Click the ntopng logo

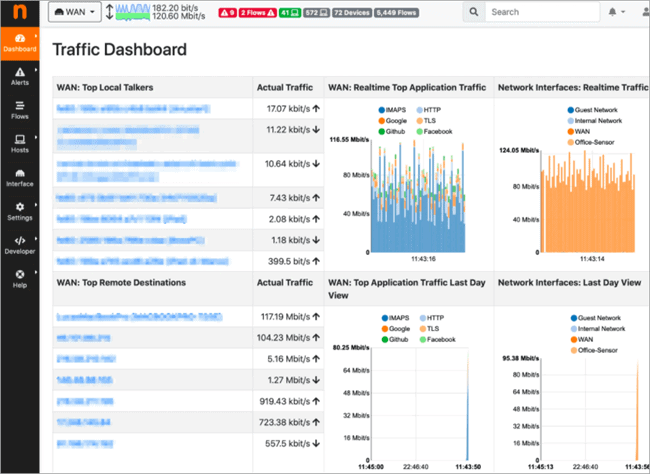pos(19,12)
